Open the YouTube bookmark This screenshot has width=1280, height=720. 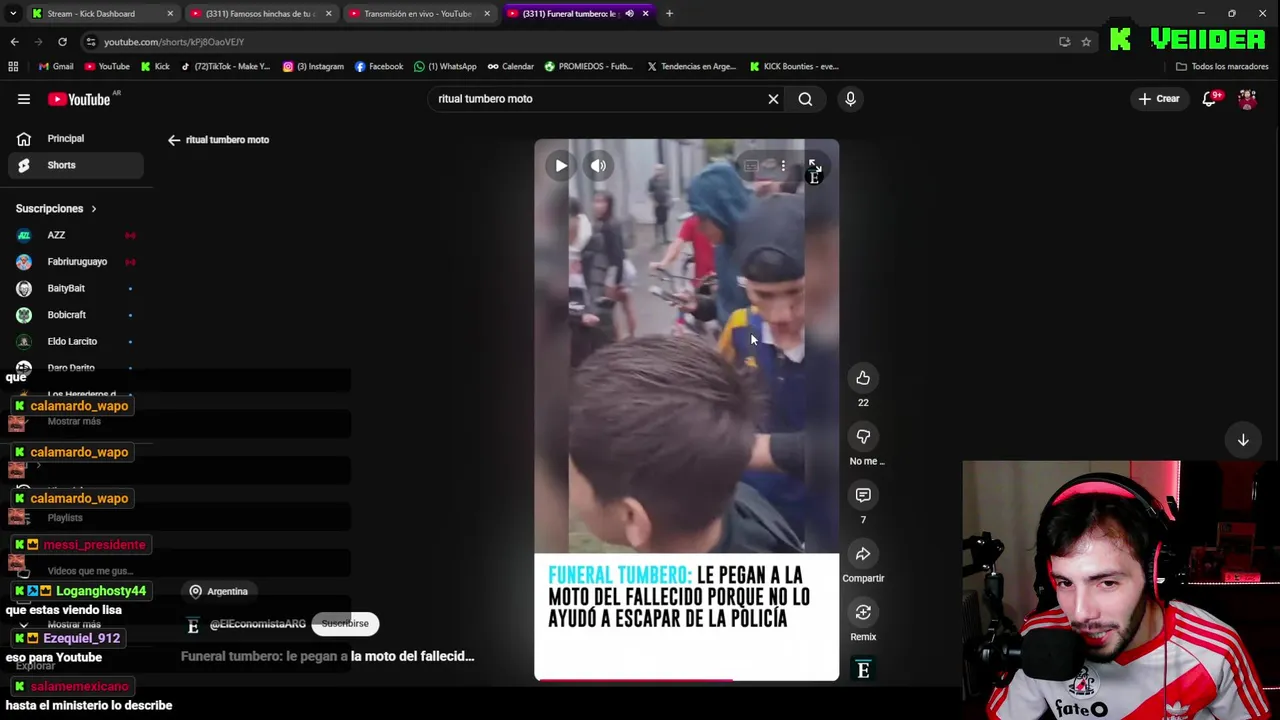[107, 67]
